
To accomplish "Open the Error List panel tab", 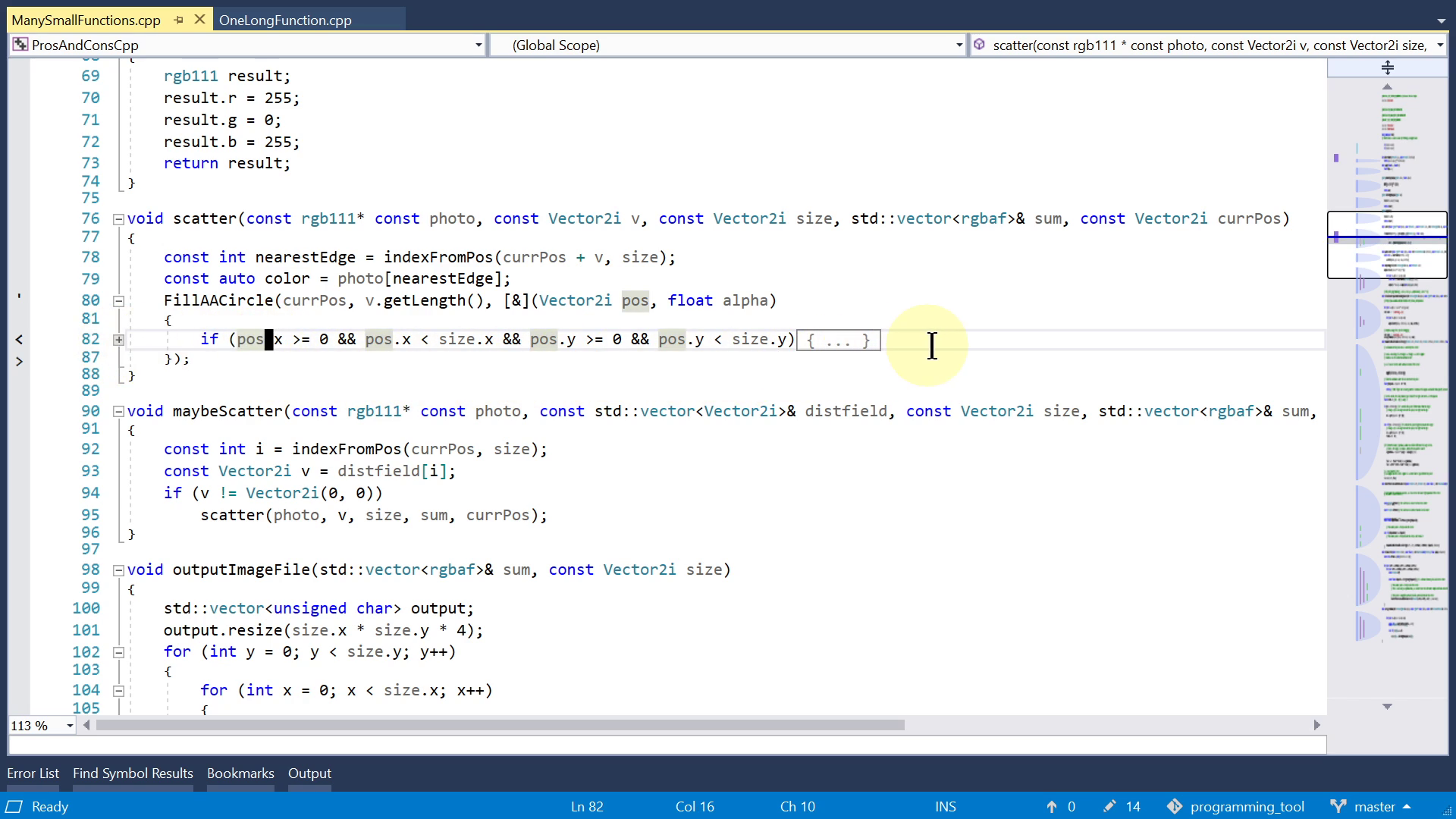I will (33, 773).
